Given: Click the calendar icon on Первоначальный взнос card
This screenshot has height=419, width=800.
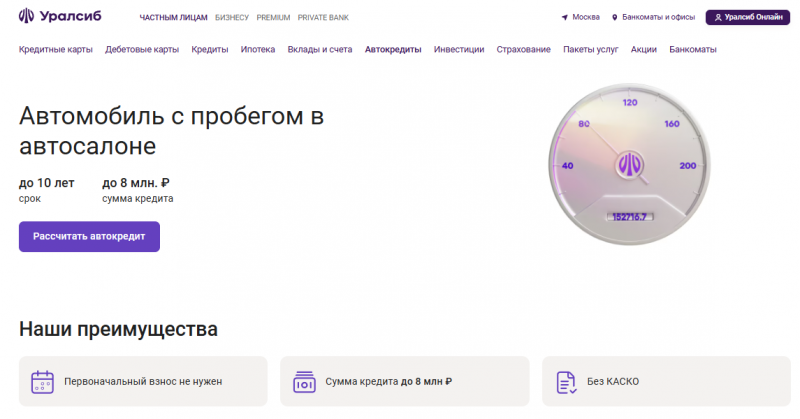Looking at the screenshot, I should click(x=42, y=382).
